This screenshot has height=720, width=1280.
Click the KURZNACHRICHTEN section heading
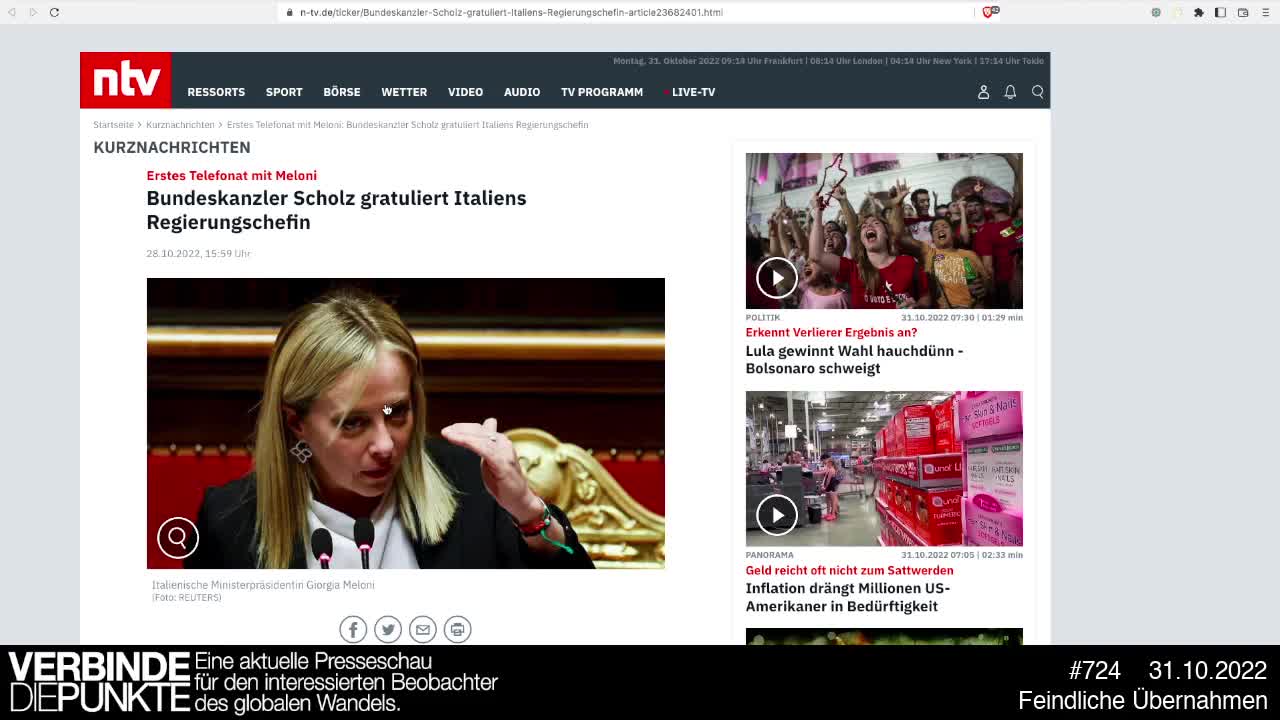click(x=172, y=147)
